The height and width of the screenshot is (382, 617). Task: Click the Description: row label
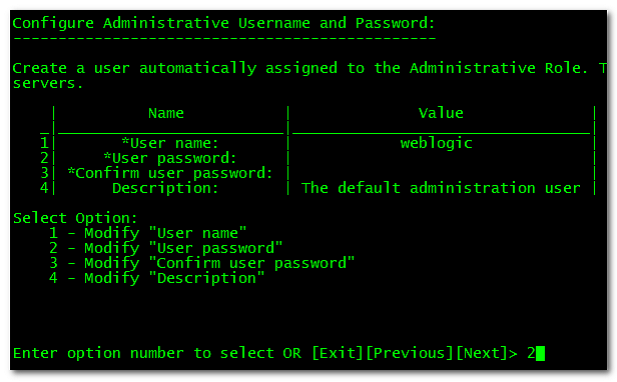165,188
